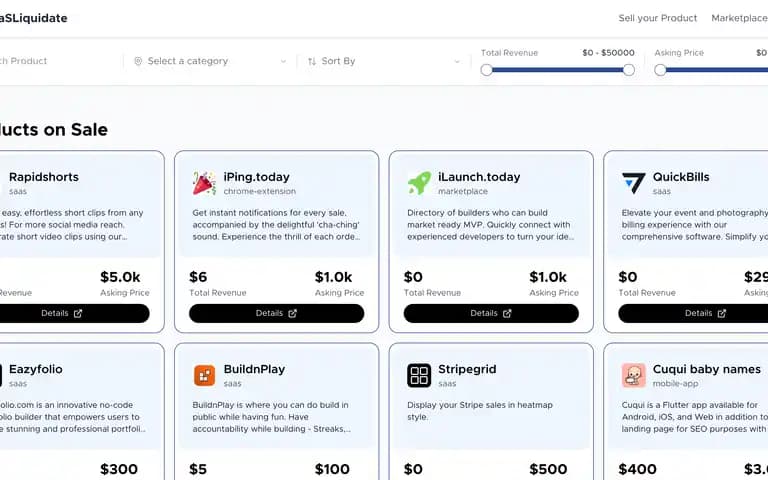Click the Stripegrid product title
Viewport: 768px width, 480px height.
467,369
